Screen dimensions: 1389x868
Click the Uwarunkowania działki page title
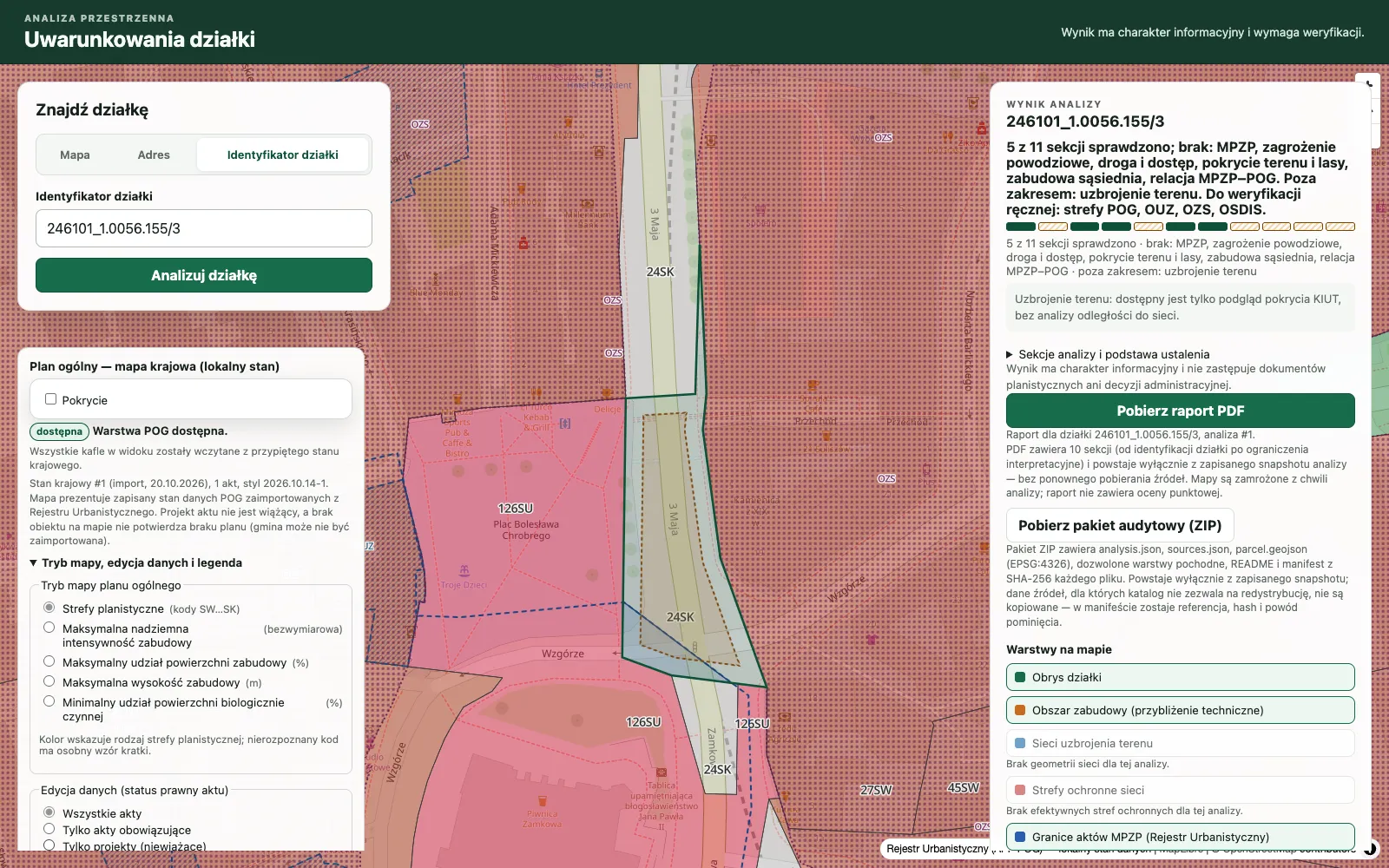click(140, 39)
